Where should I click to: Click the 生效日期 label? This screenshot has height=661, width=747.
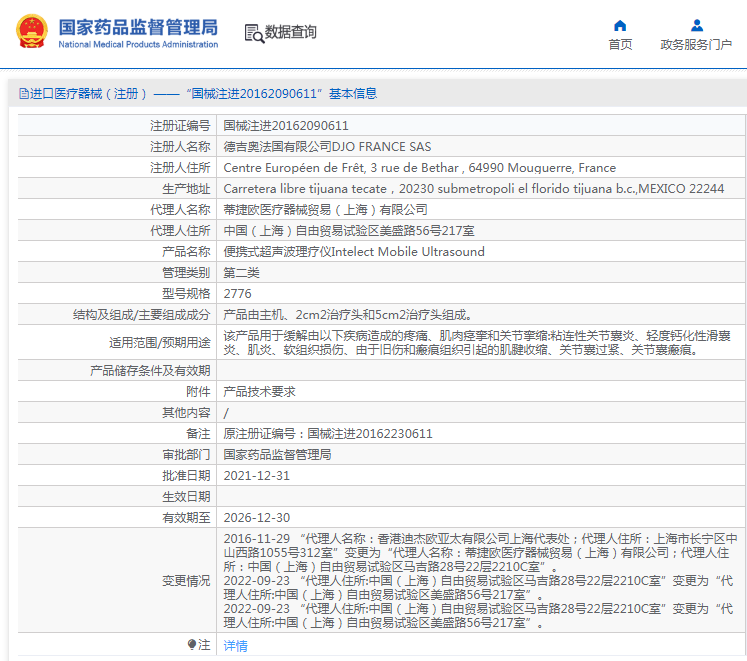point(186,497)
